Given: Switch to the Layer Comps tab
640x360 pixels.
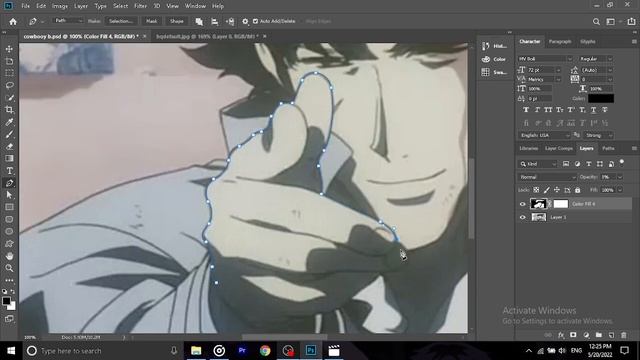Looking at the screenshot, I should (x=559, y=149).
